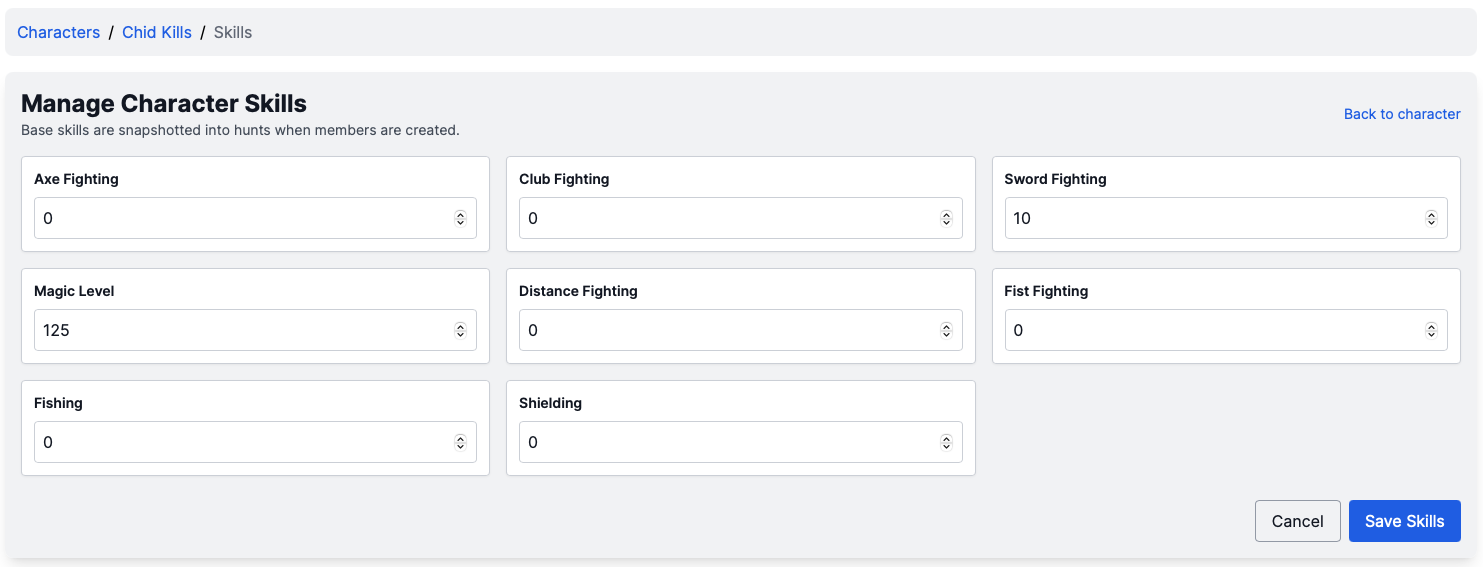Click inside the Fishing number field
Screen dimensions: 1483x567
240,442
